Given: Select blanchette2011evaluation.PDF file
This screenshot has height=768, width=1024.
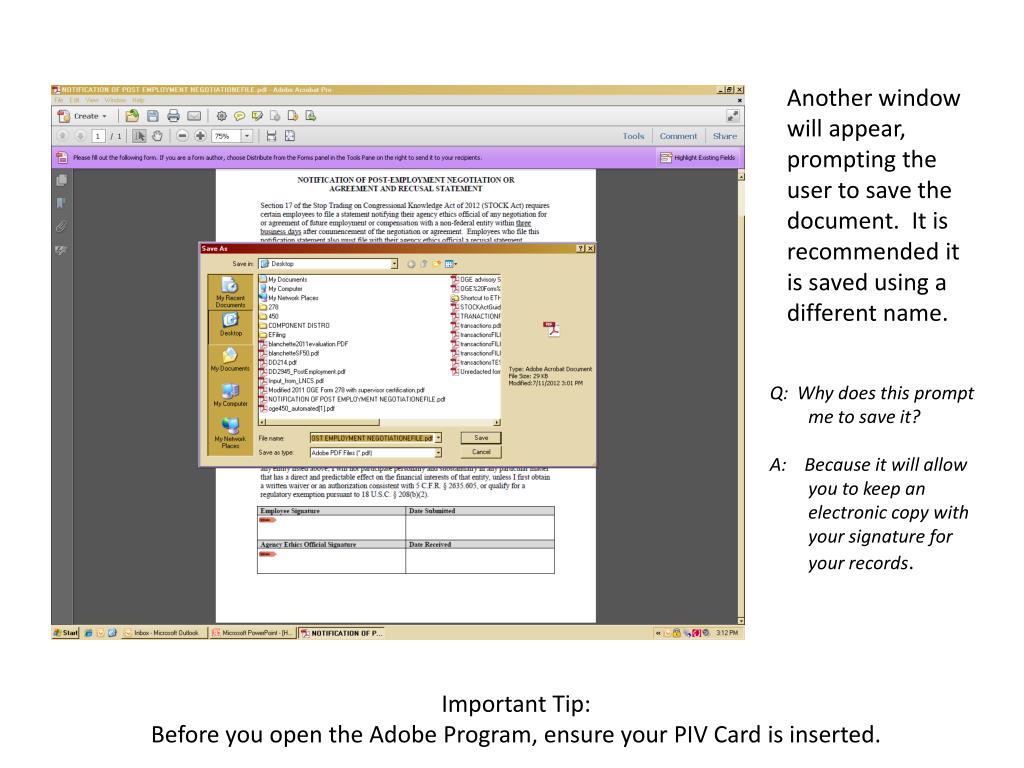Looking at the screenshot, I should [304, 344].
